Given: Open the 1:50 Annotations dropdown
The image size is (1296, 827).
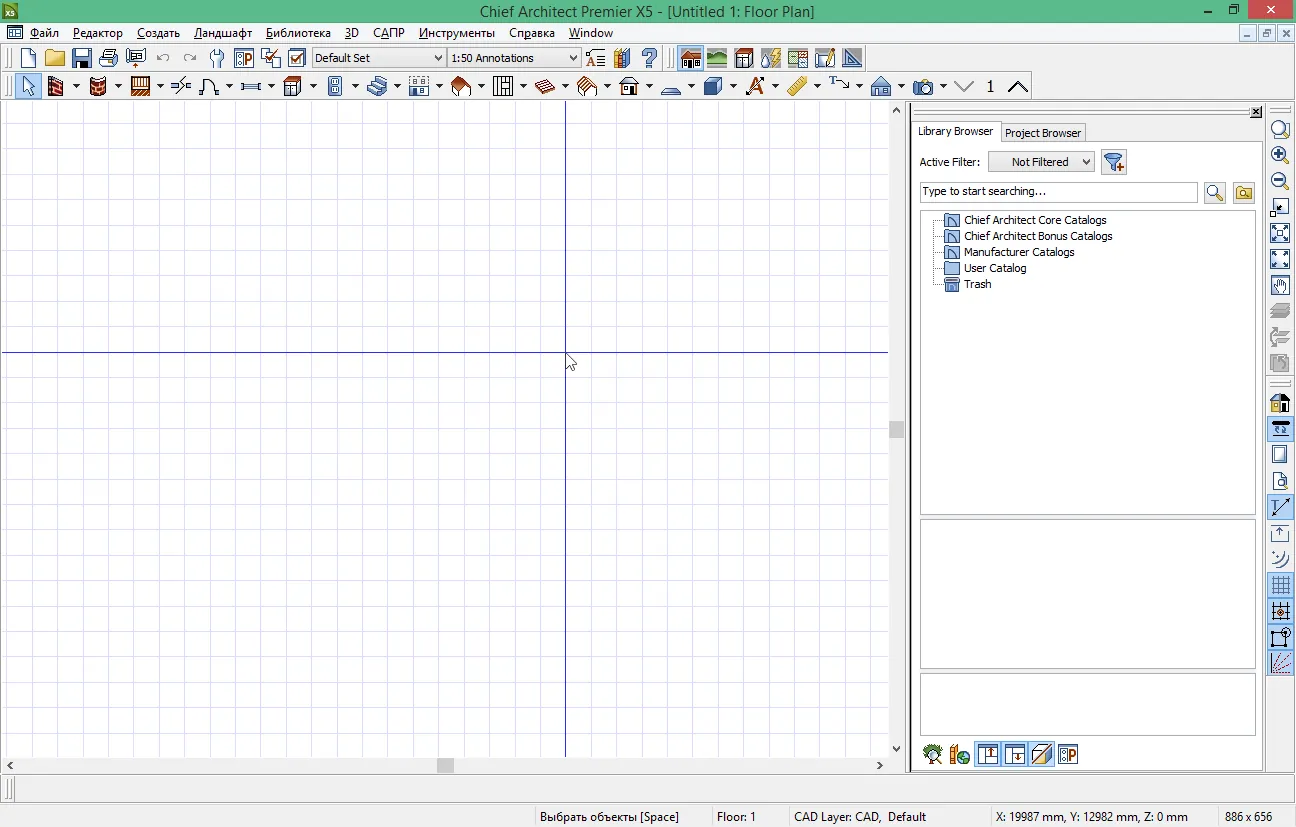Looking at the screenshot, I should [514, 58].
